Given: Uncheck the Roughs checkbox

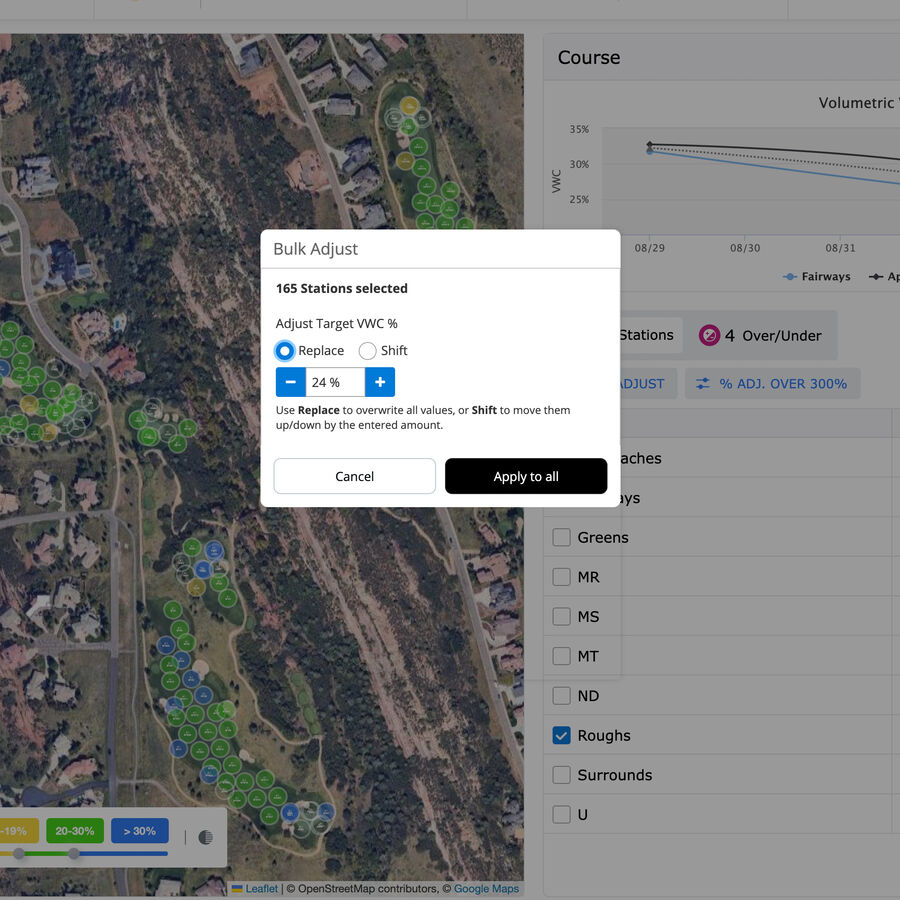Looking at the screenshot, I should coord(562,735).
